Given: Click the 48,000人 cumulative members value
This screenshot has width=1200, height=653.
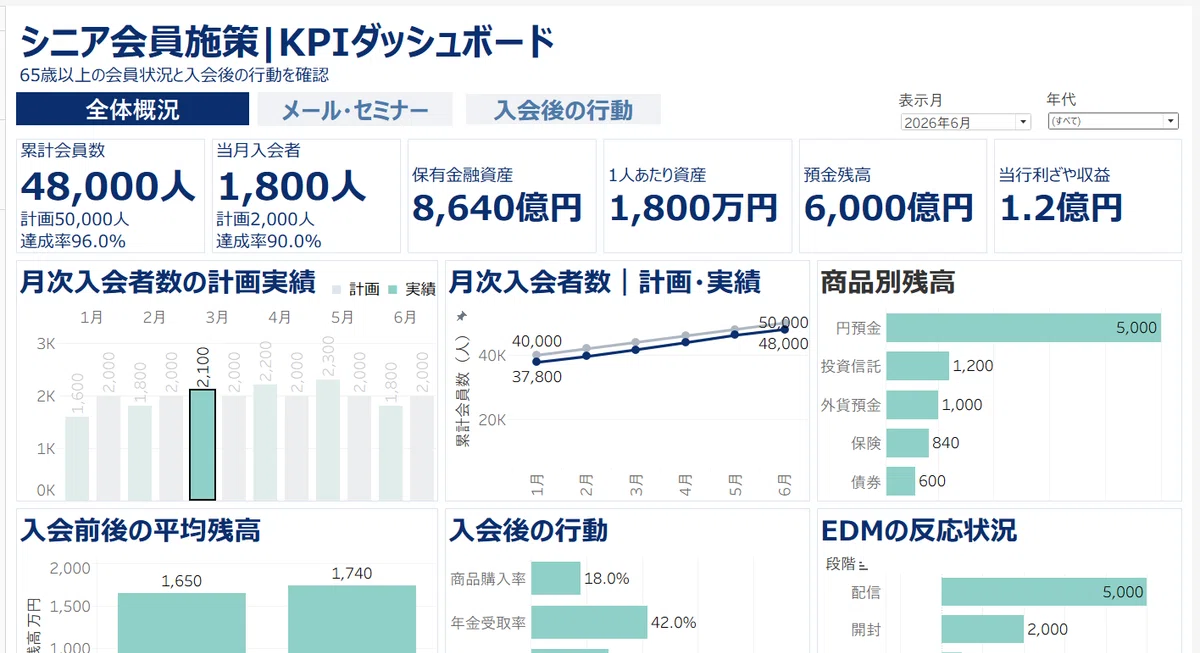Looking at the screenshot, I should tap(108, 186).
